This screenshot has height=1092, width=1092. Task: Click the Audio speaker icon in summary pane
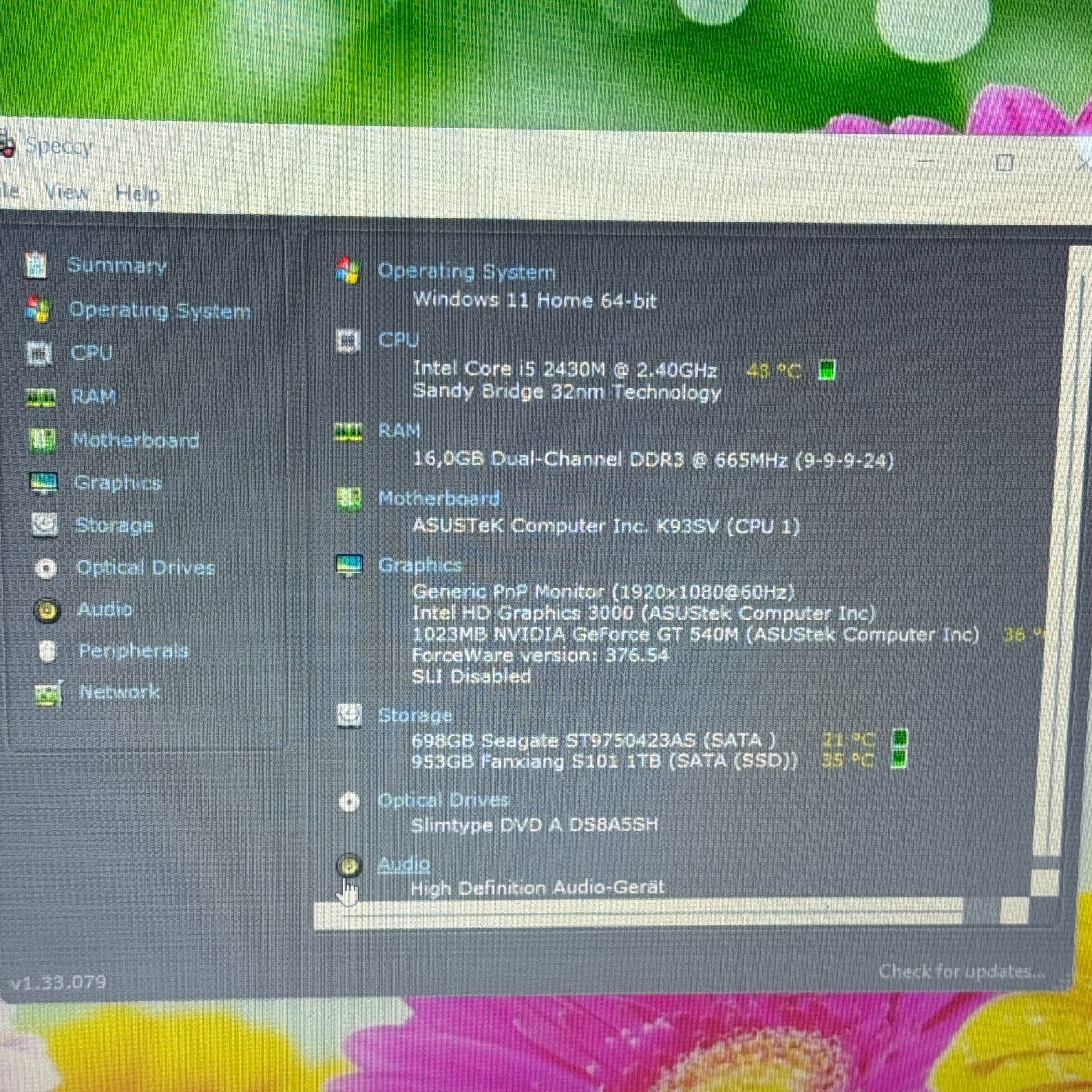[x=349, y=866]
